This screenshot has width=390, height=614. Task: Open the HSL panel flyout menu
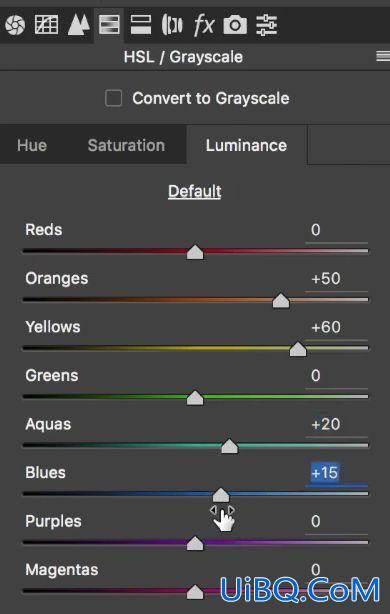click(x=383, y=57)
